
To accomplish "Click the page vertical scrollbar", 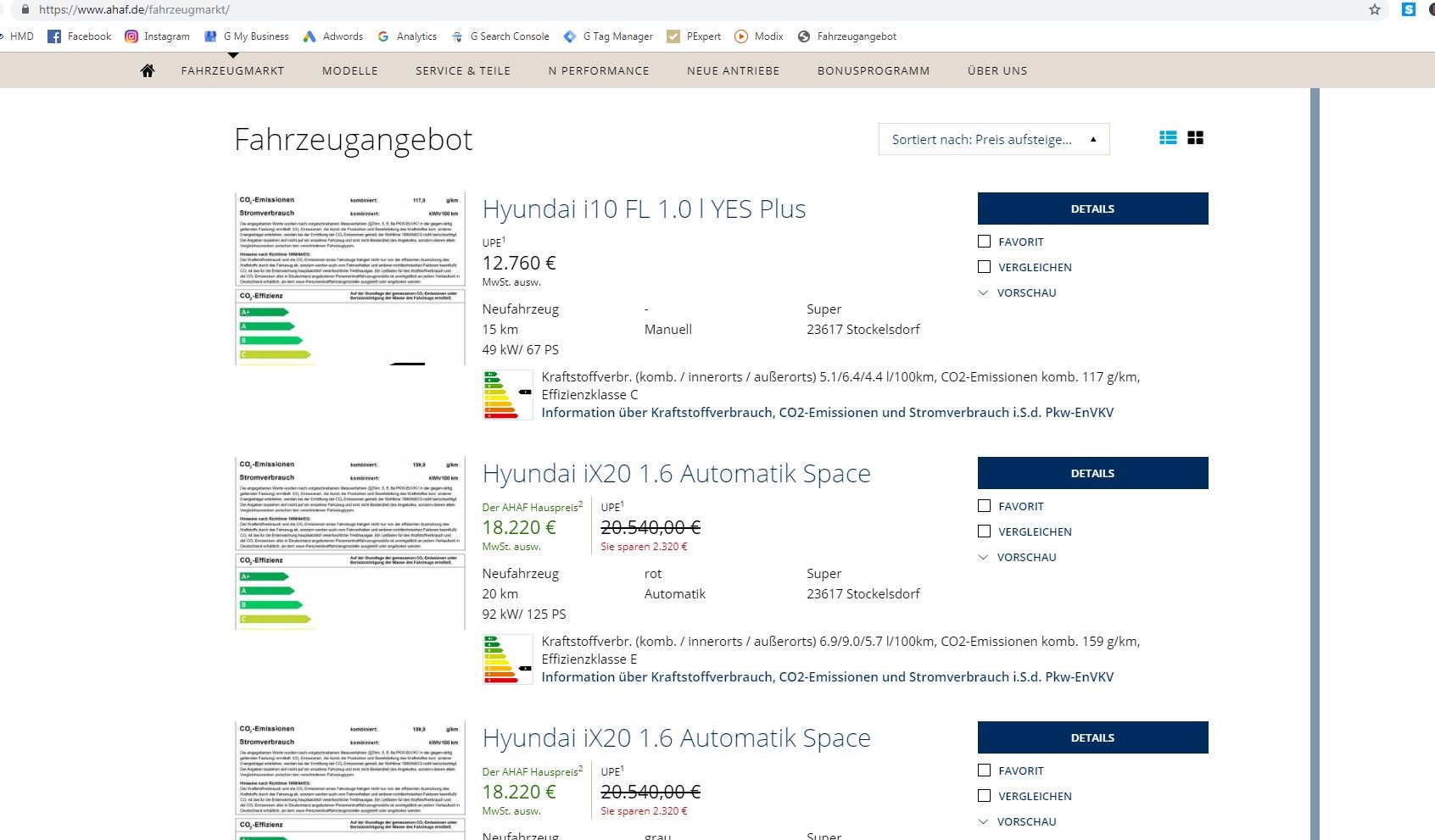I will tap(1315, 464).
